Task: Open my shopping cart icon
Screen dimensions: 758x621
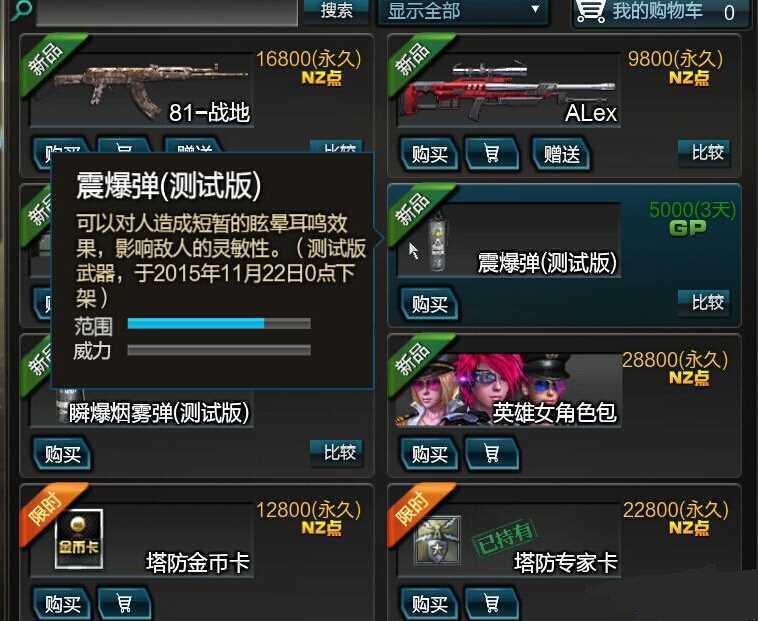Action: pyautogui.click(x=591, y=11)
